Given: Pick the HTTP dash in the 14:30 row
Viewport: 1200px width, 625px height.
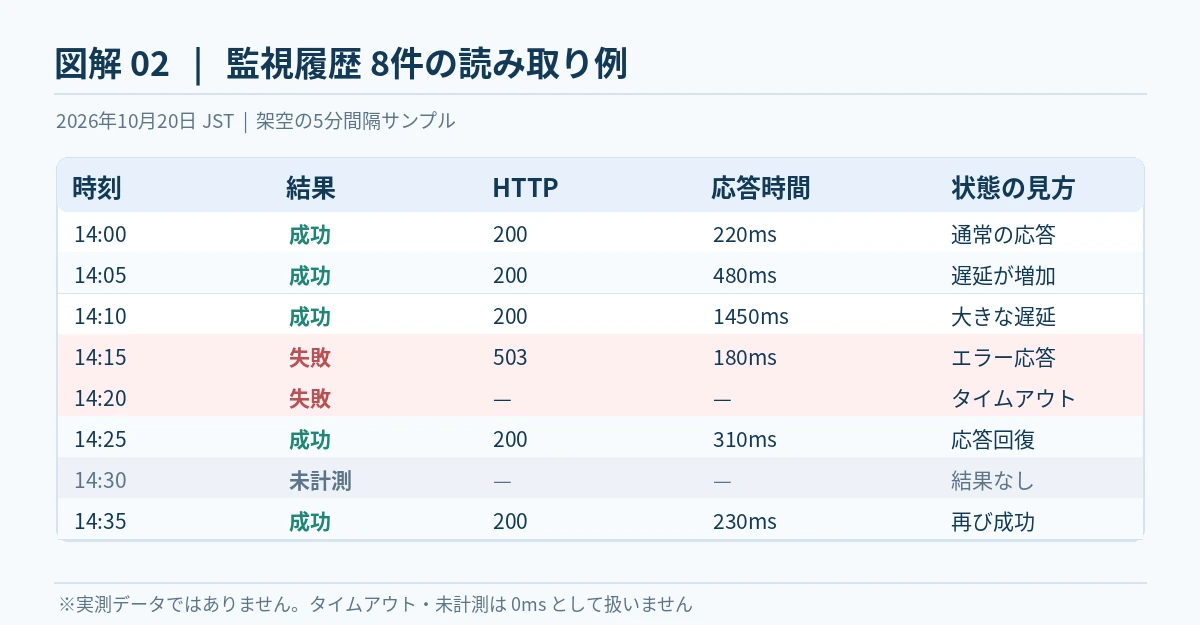Looking at the screenshot, I should point(502,481).
